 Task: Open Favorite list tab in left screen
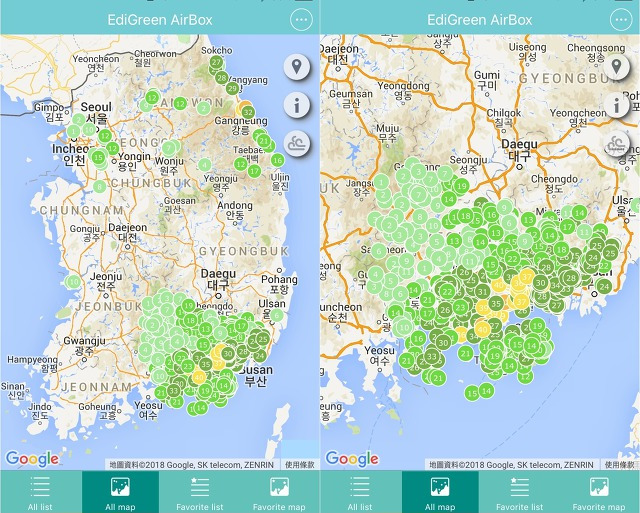tap(200, 492)
